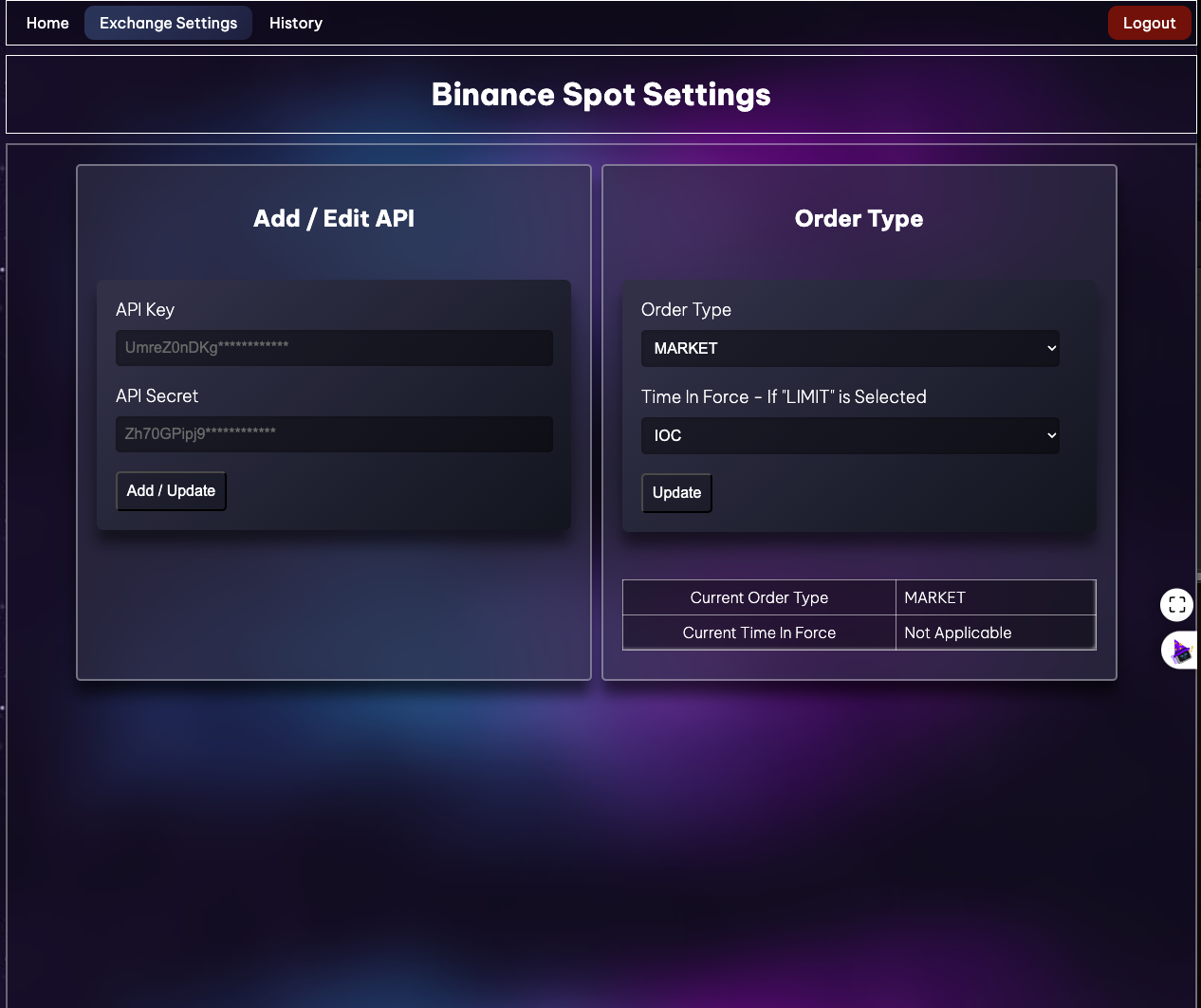Viewport: 1201px width, 1008px height.
Task: Open the Order Type dropdown showing MARKET
Action: point(850,348)
